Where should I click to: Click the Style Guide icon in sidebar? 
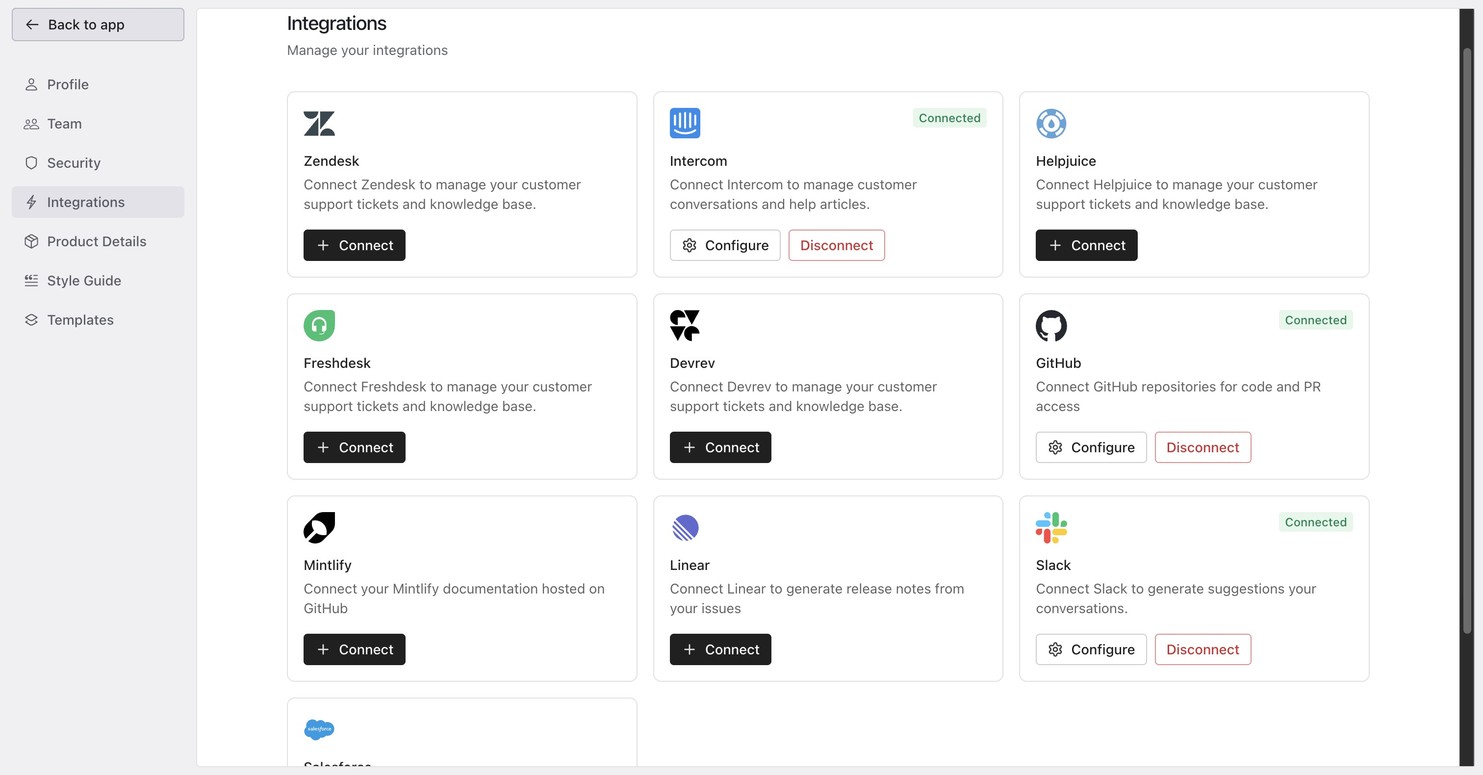pyautogui.click(x=31, y=281)
